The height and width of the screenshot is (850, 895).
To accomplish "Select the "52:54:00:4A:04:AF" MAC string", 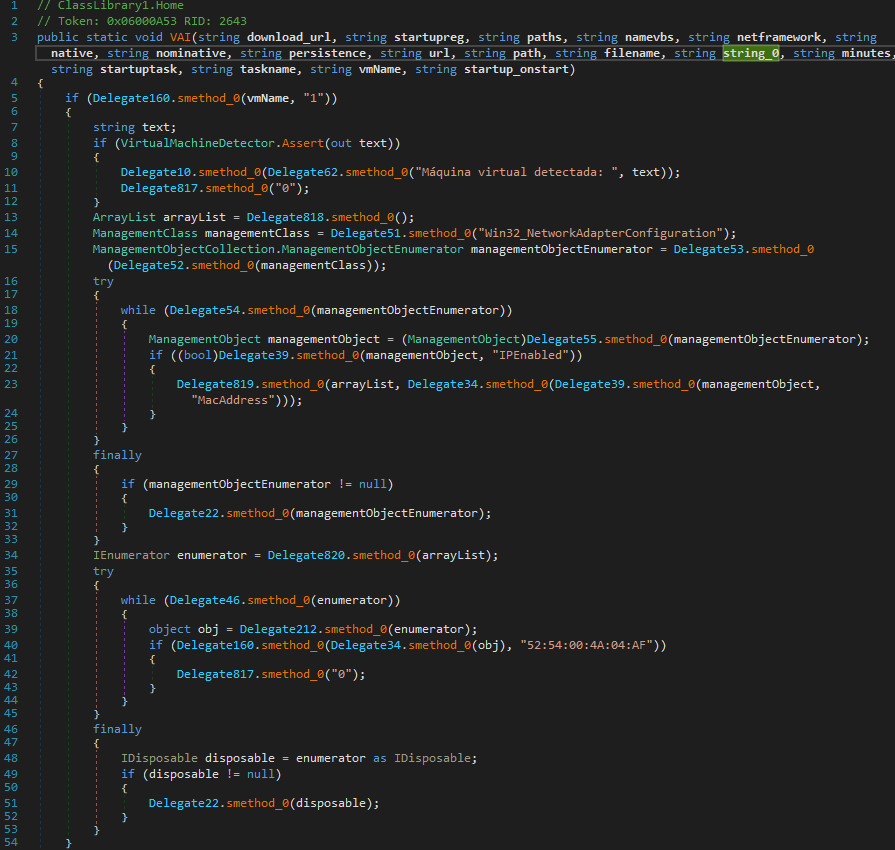I will (x=586, y=646).
